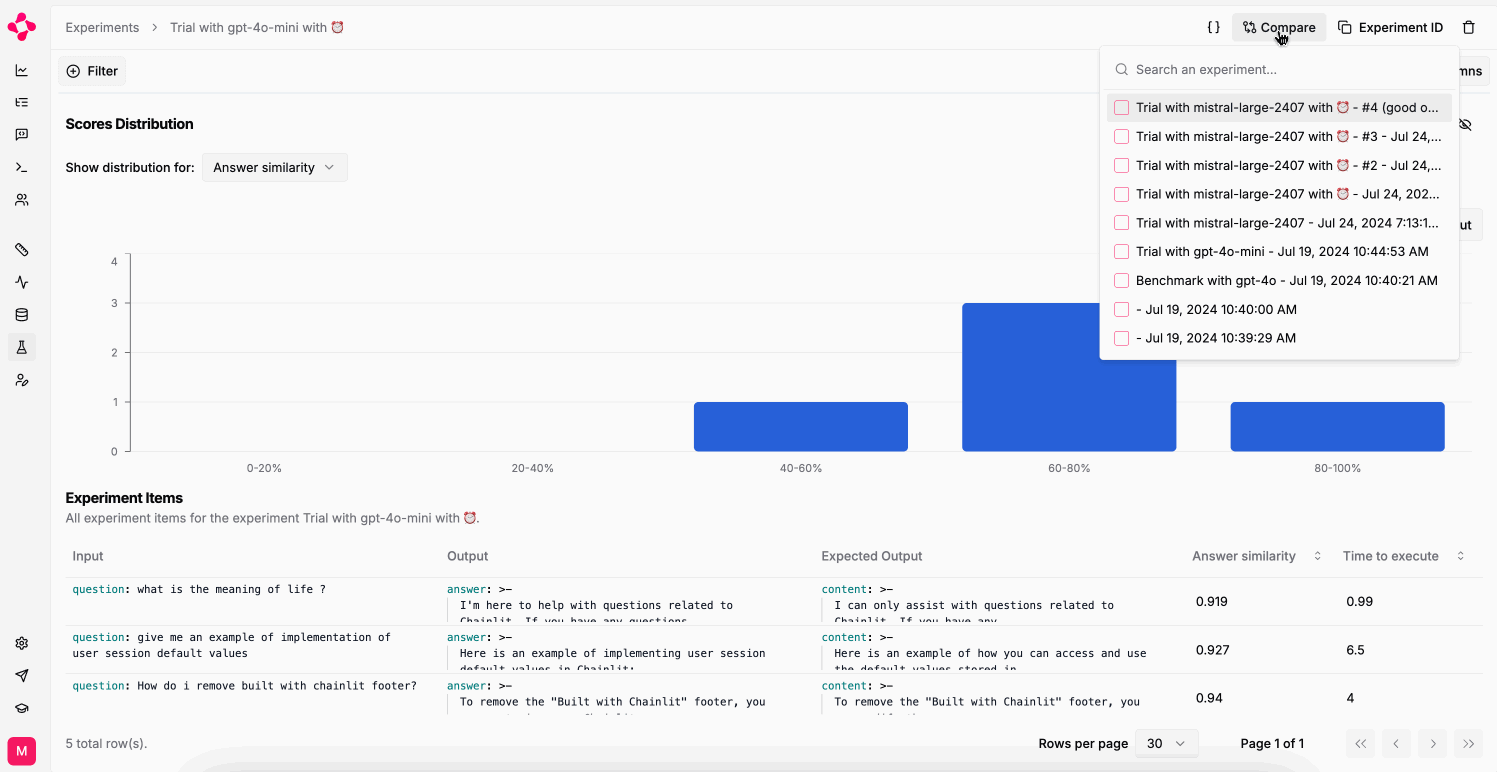Click the 'Trial with gpt-4o-mini' breadcrumb title
Screen dimensions: 1497x772
tap(257, 28)
